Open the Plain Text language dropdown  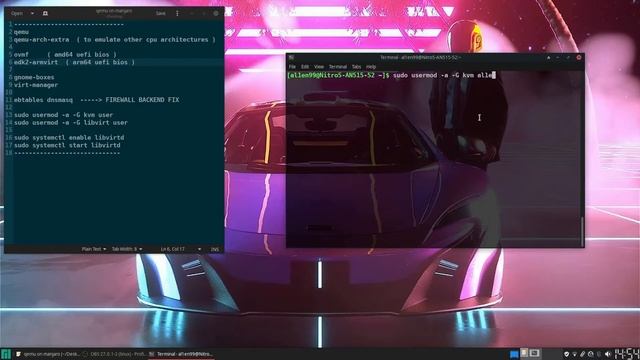[x=94, y=249]
